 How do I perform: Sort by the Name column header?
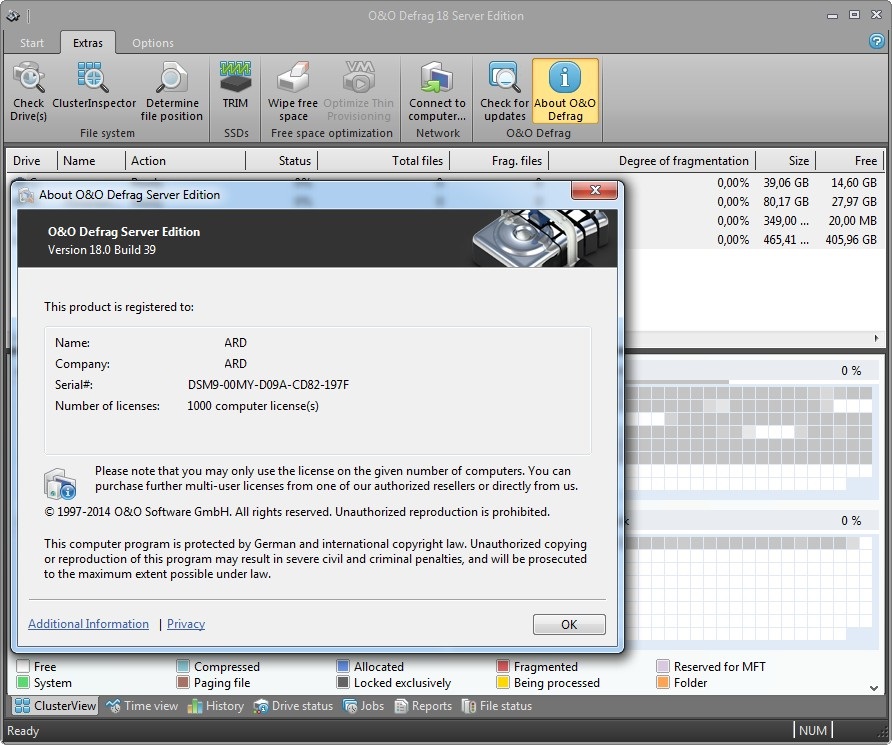click(x=91, y=161)
